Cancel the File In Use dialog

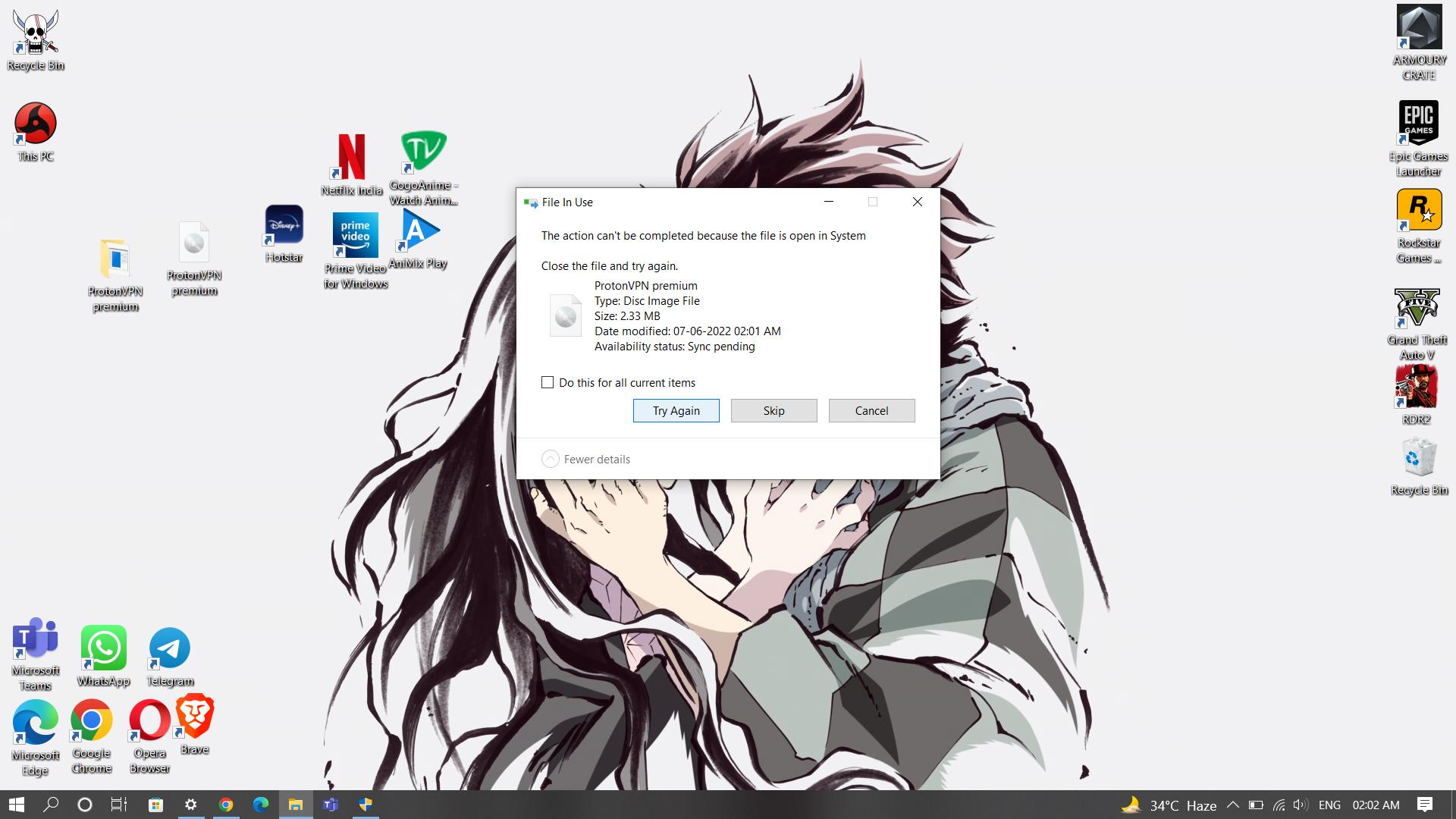[x=871, y=410]
